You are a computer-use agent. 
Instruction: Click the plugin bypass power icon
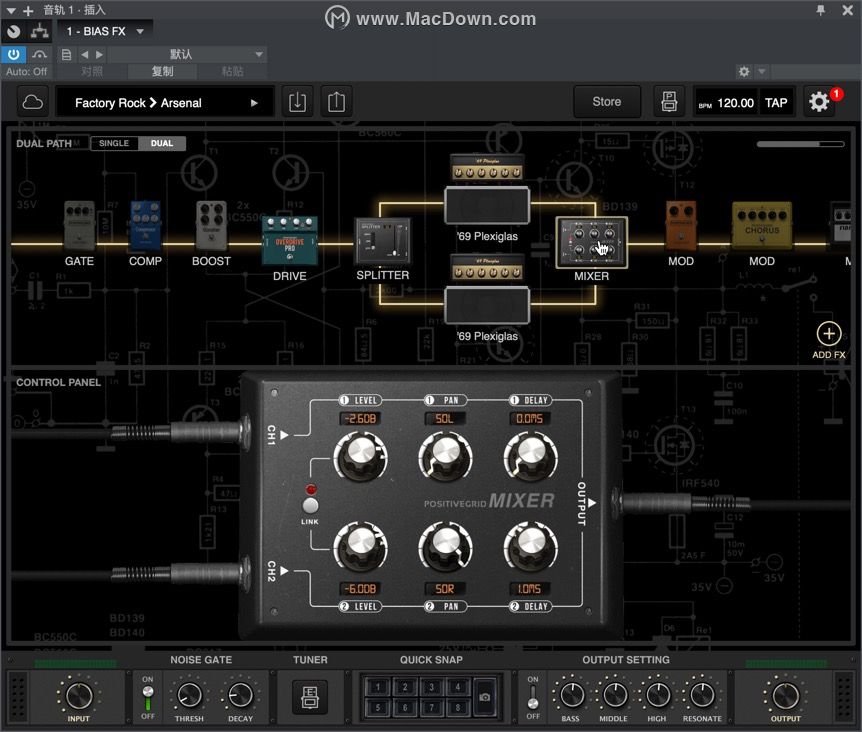coord(14,54)
